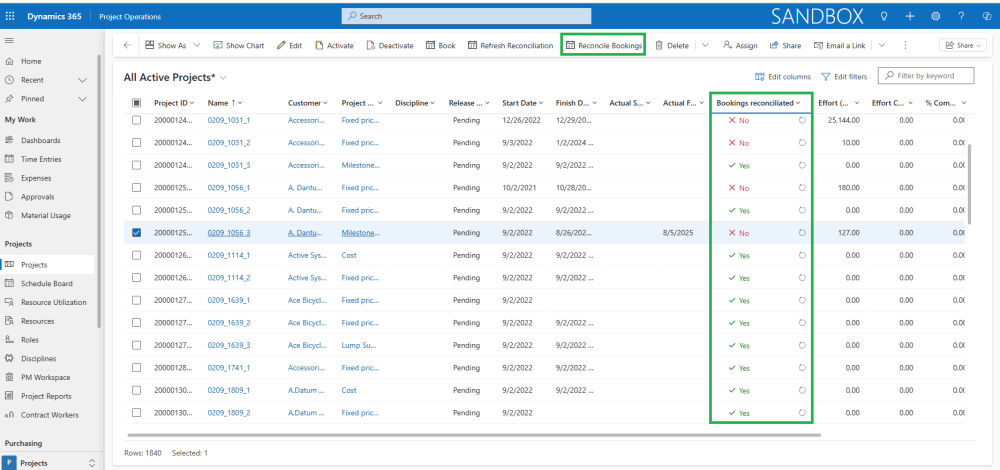Viewport: 1000px width, 470px height.
Task: Click the Delete trash command
Action: (672, 45)
